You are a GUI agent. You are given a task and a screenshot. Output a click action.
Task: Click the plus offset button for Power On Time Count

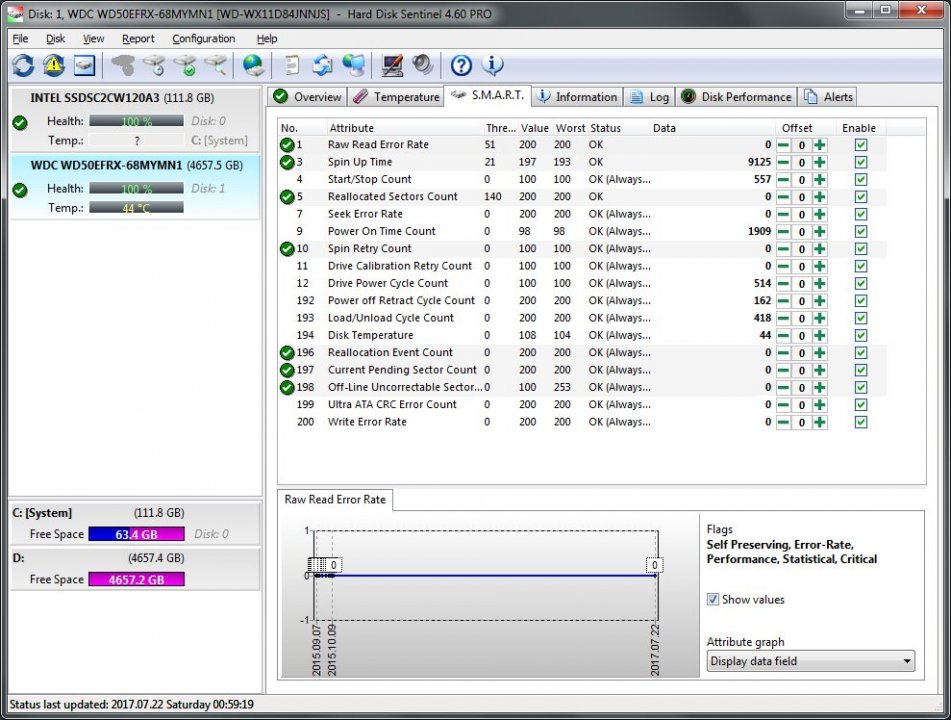pyautogui.click(x=819, y=232)
